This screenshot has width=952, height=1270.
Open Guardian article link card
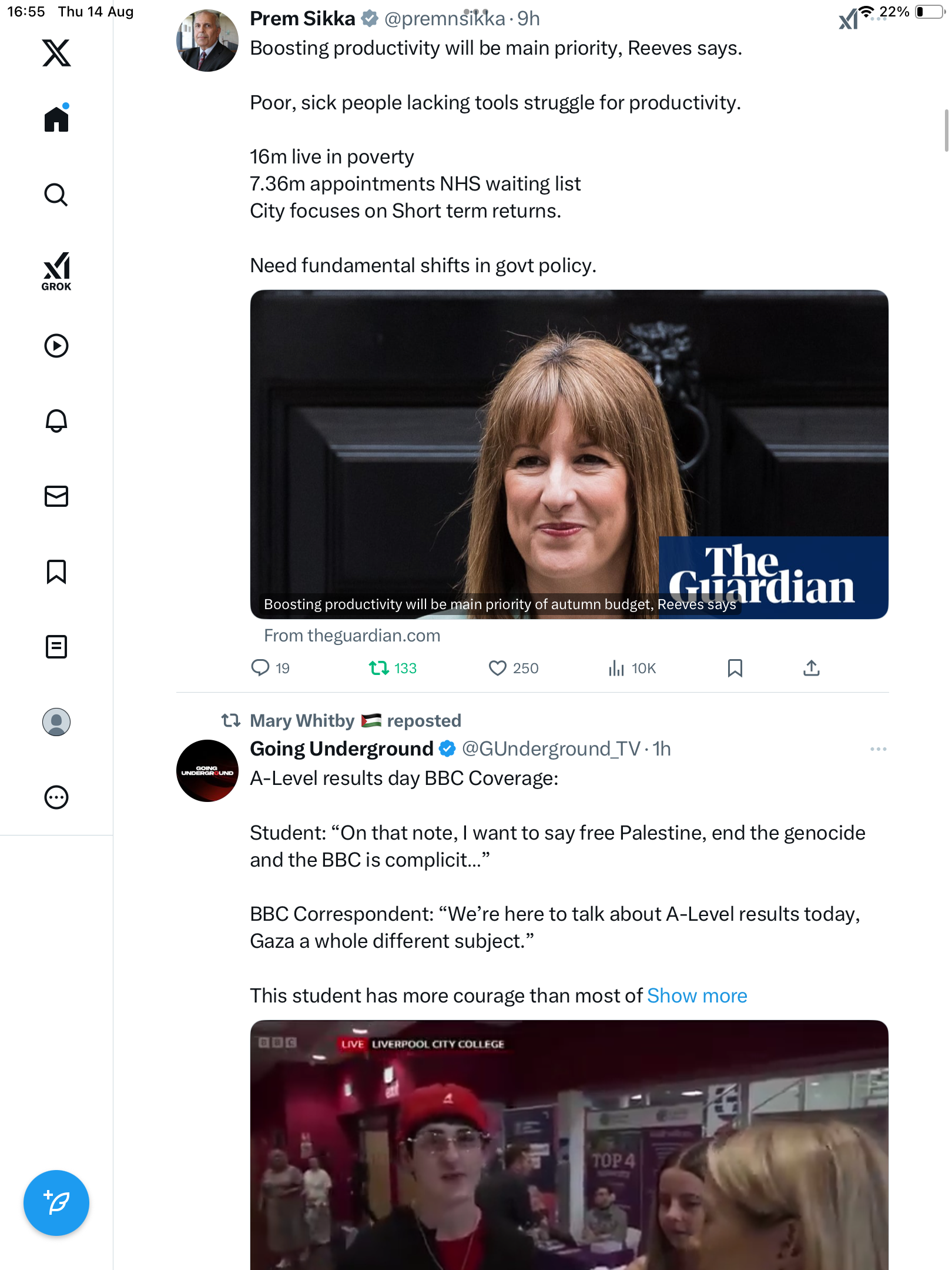[x=569, y=454]
